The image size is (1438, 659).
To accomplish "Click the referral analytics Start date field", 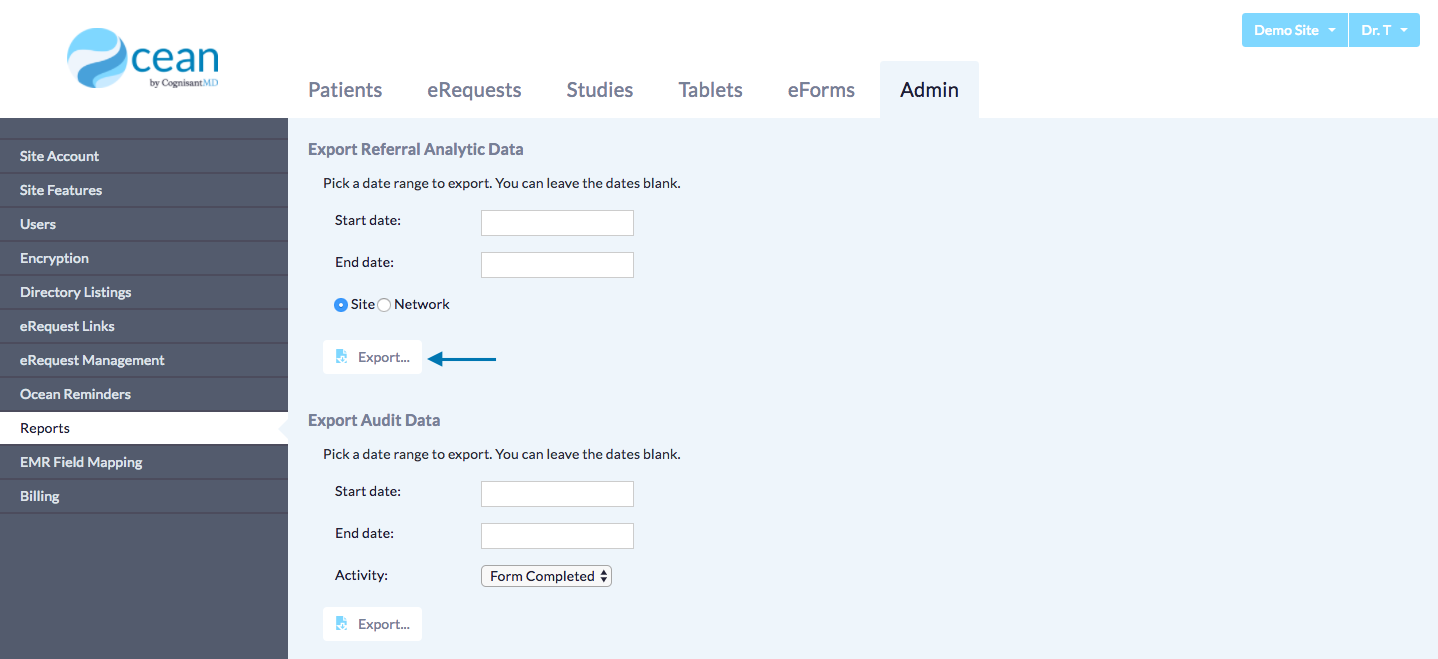I will click(x=557, y=223).
